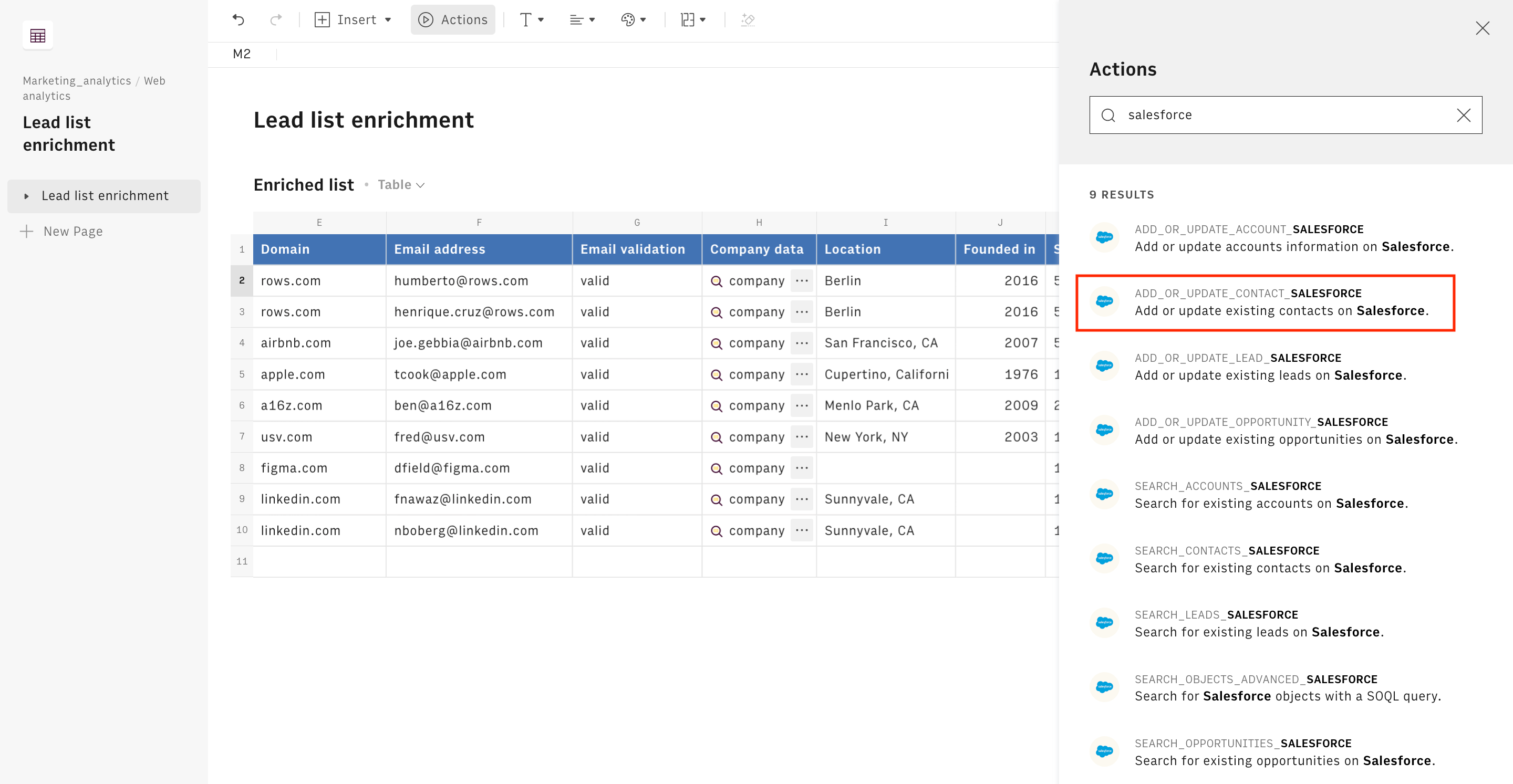1513x784 pixels.
Task: Open the text format dropdown
Action: coord(531,19)
